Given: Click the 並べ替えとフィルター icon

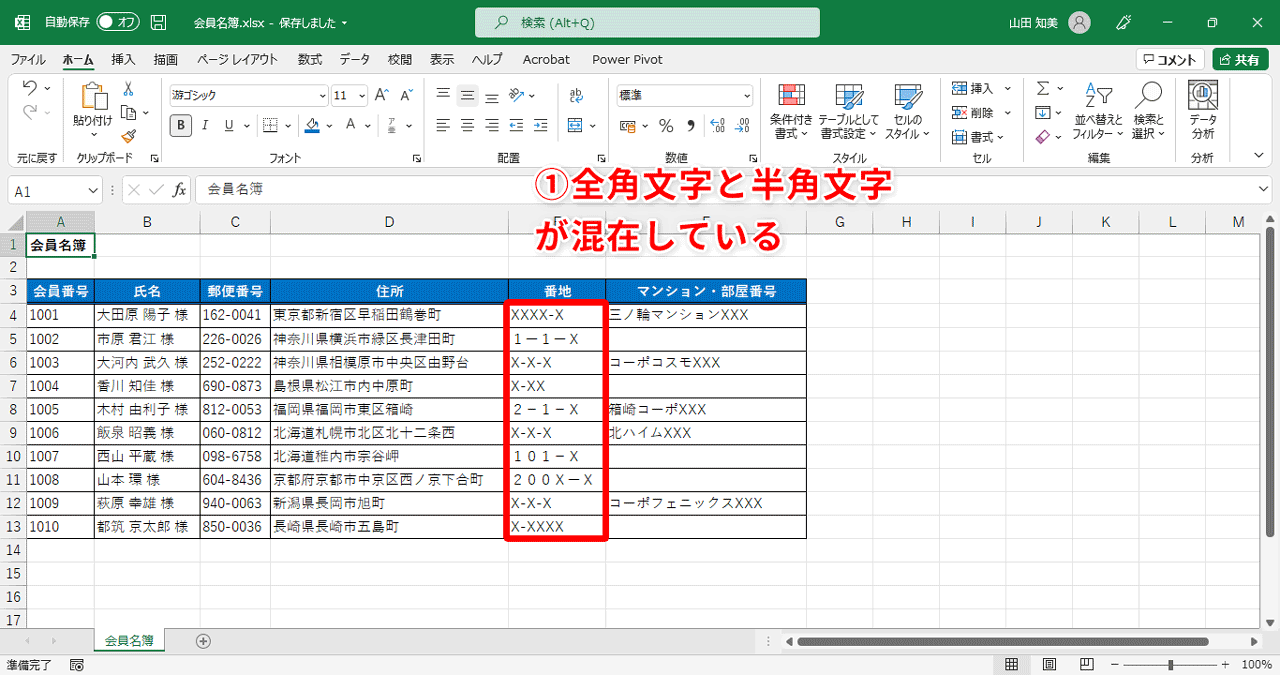Looking at the screenshot, I should pyautogui.click(x=1097, y=110).
